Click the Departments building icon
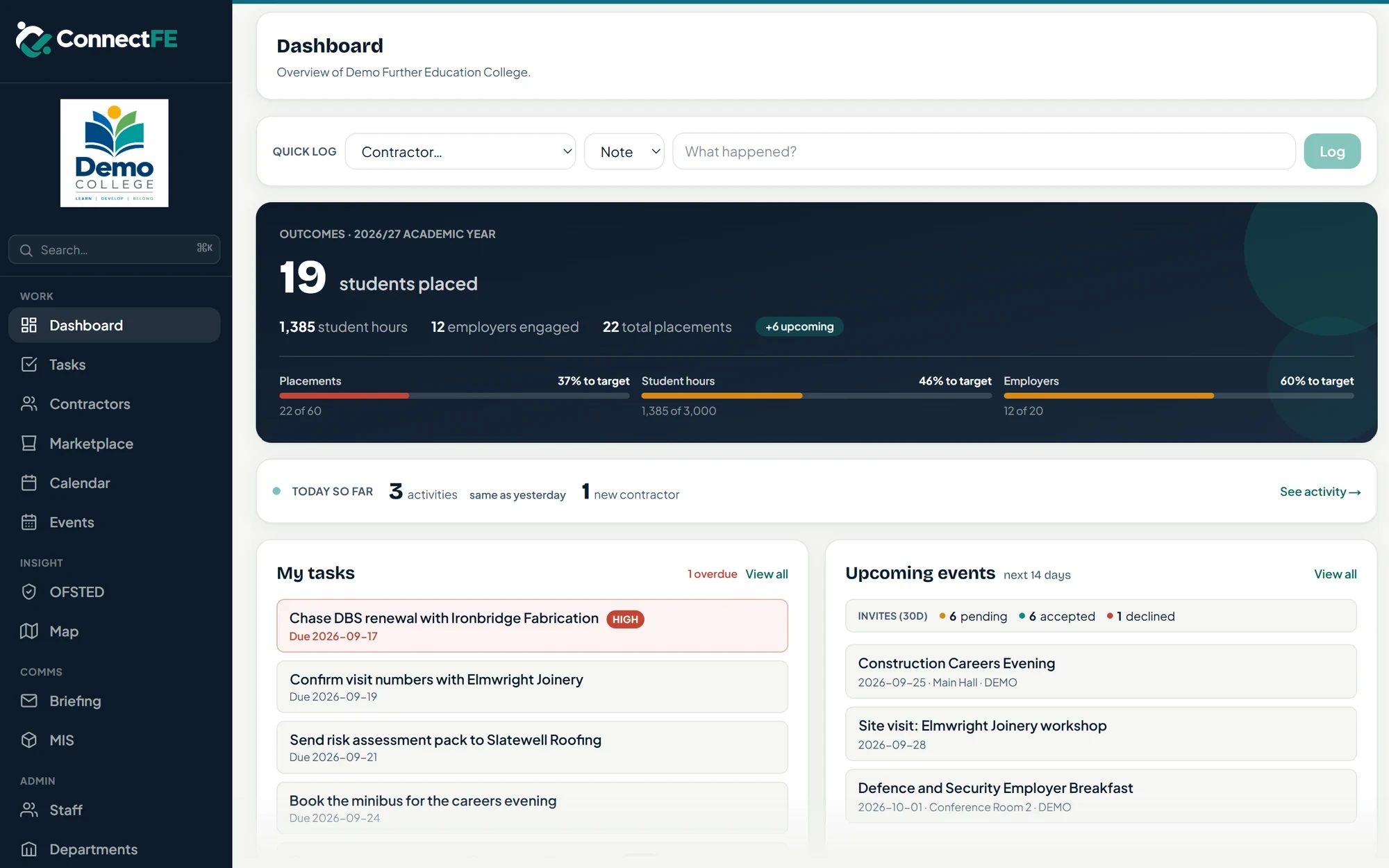This screenshot has width=1389, height=868. (x=29, y=849)
